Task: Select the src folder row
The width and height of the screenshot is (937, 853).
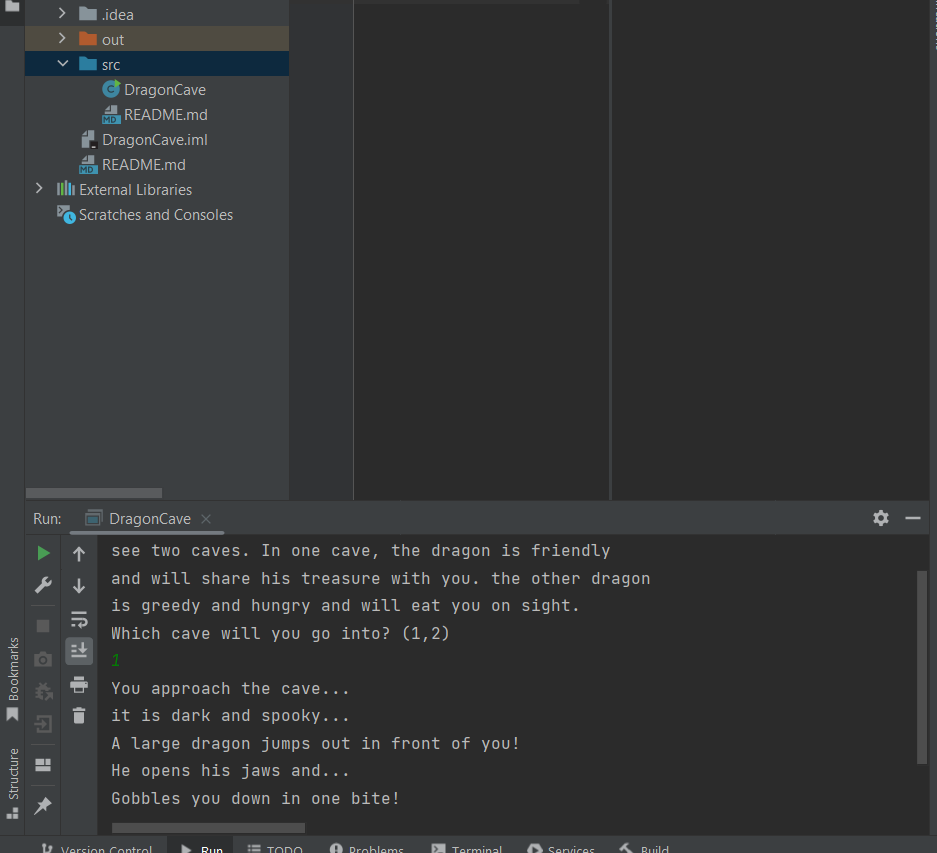Action: click(x=157, y=64)
